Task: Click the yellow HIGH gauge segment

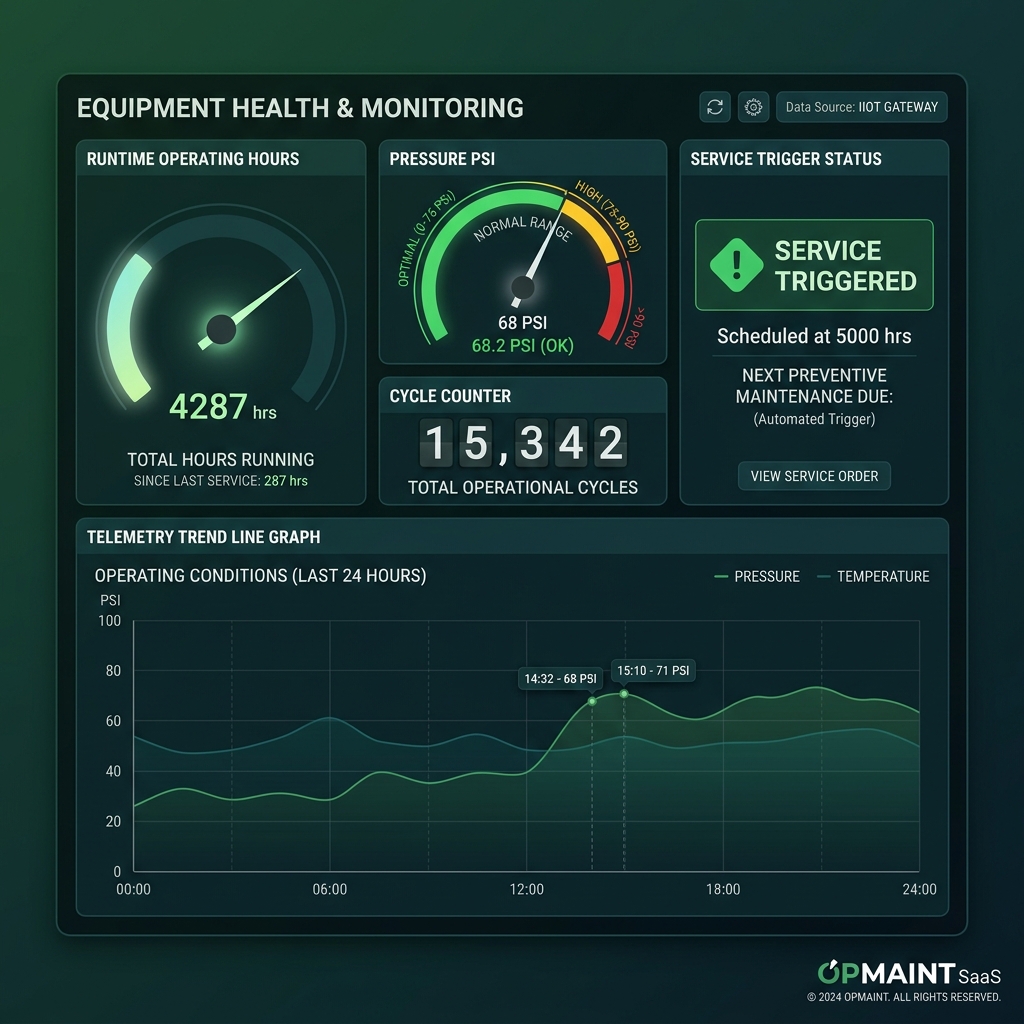Action: [x=594, y=229]
